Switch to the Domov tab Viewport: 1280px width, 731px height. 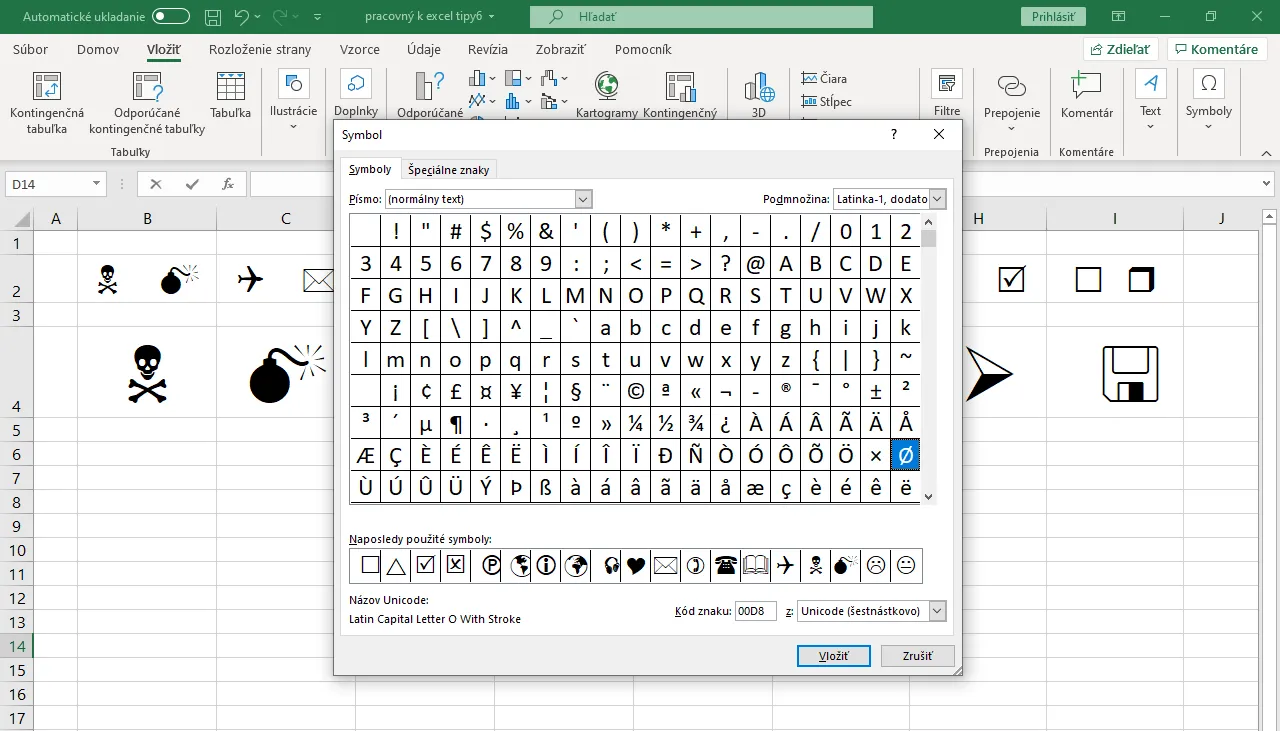(x=98, y=49)
